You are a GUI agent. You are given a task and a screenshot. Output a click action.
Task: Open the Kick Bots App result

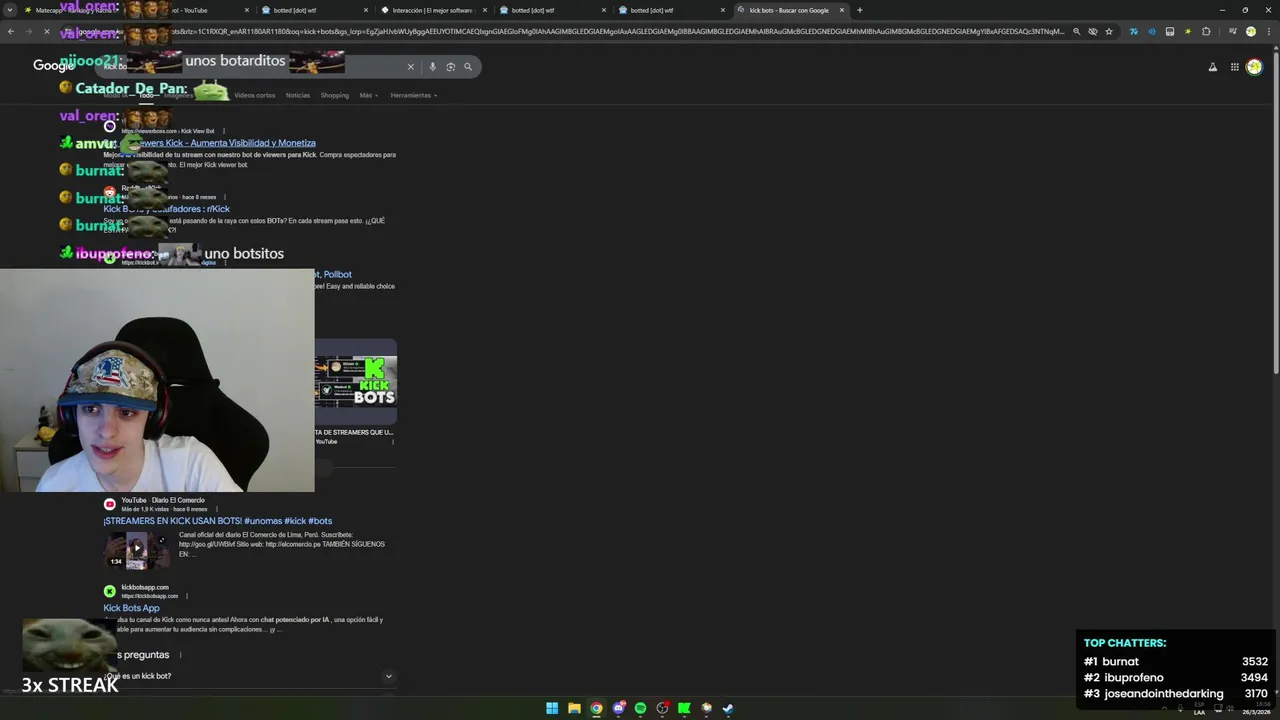pyautogui.click(x=131, y=608)
